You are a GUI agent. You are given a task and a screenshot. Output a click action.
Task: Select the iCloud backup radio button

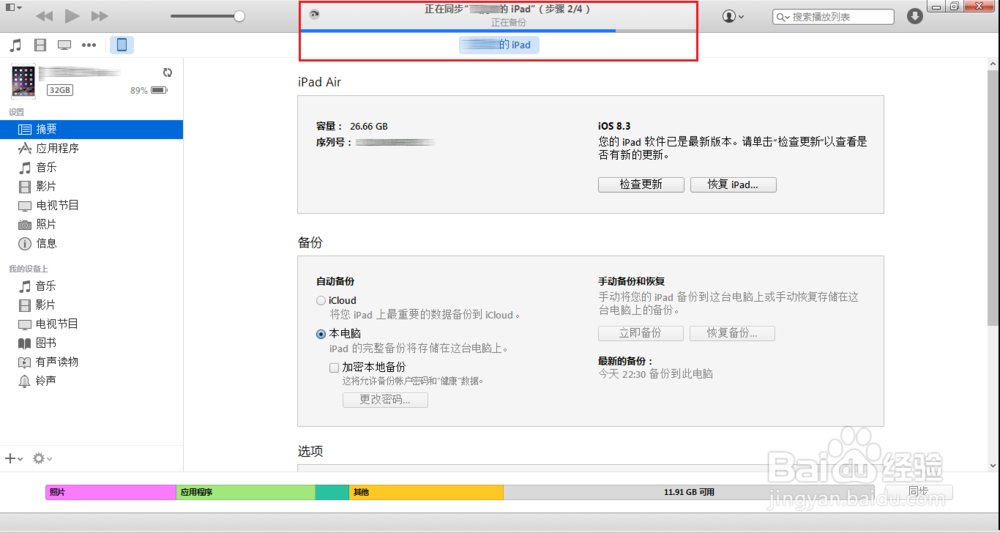(x=321, y=300)
